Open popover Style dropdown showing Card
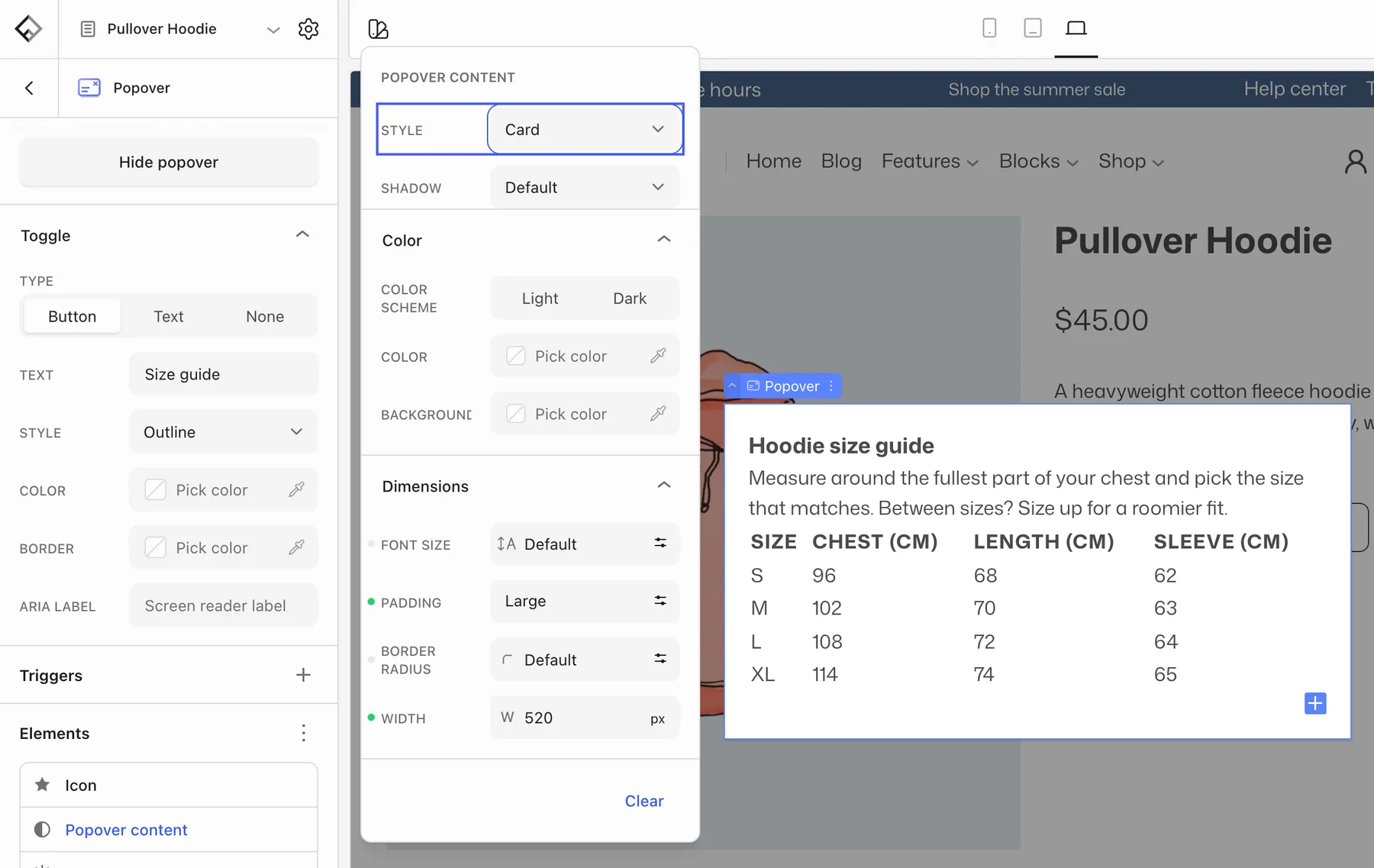The image size is (1374, 868). [x=585, y=129]
